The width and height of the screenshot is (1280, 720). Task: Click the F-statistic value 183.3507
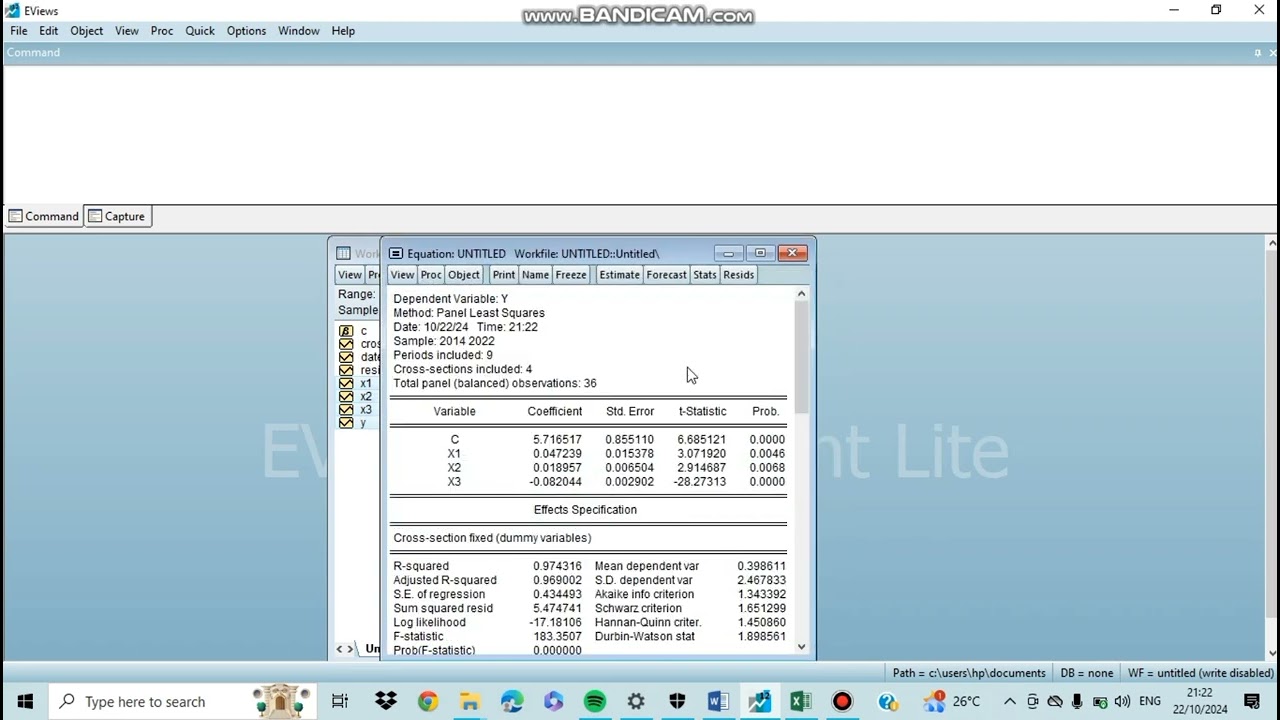click(x=557, y=636)
